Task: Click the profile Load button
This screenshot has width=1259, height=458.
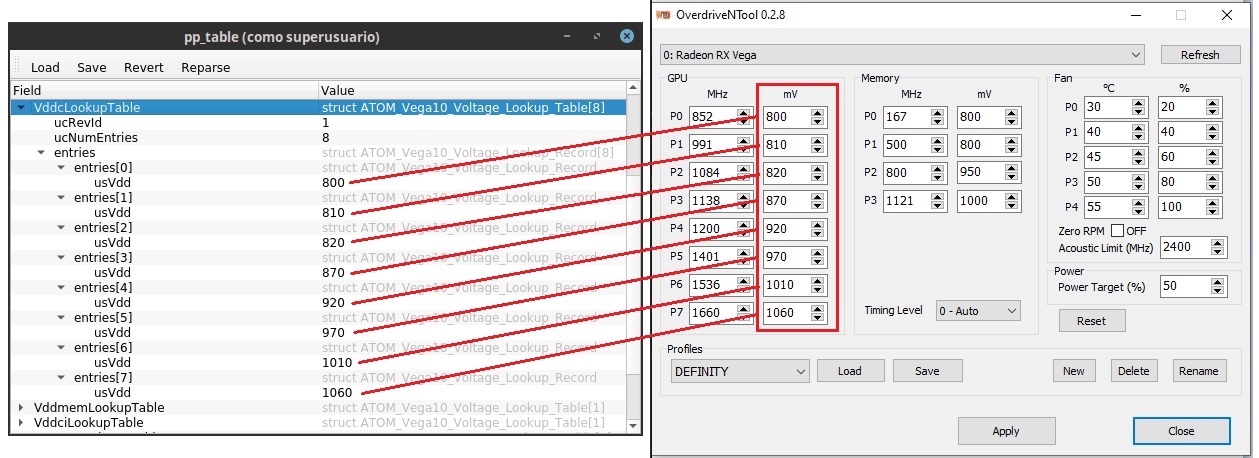Action: 849,371
